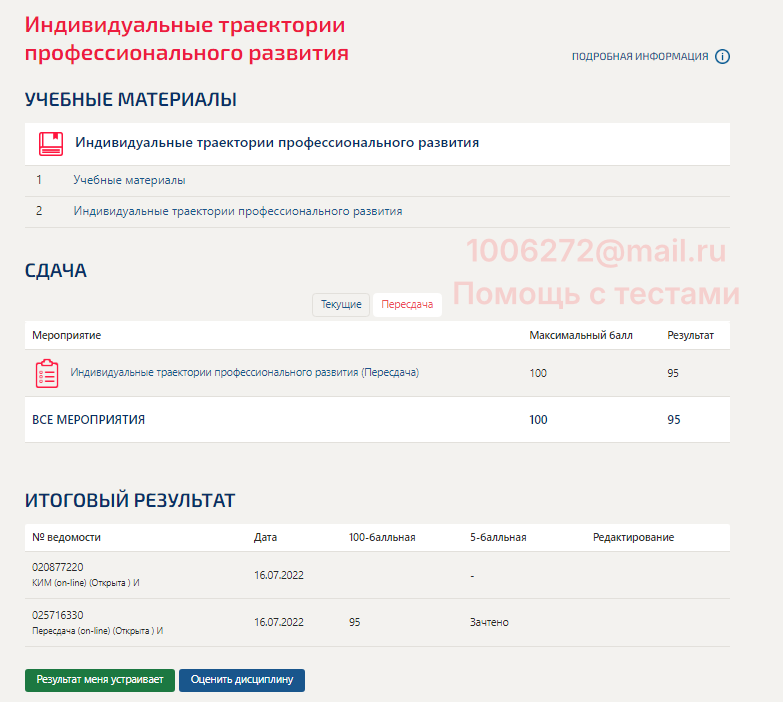Click the info icon beside Подробная информация

(722, 56)
